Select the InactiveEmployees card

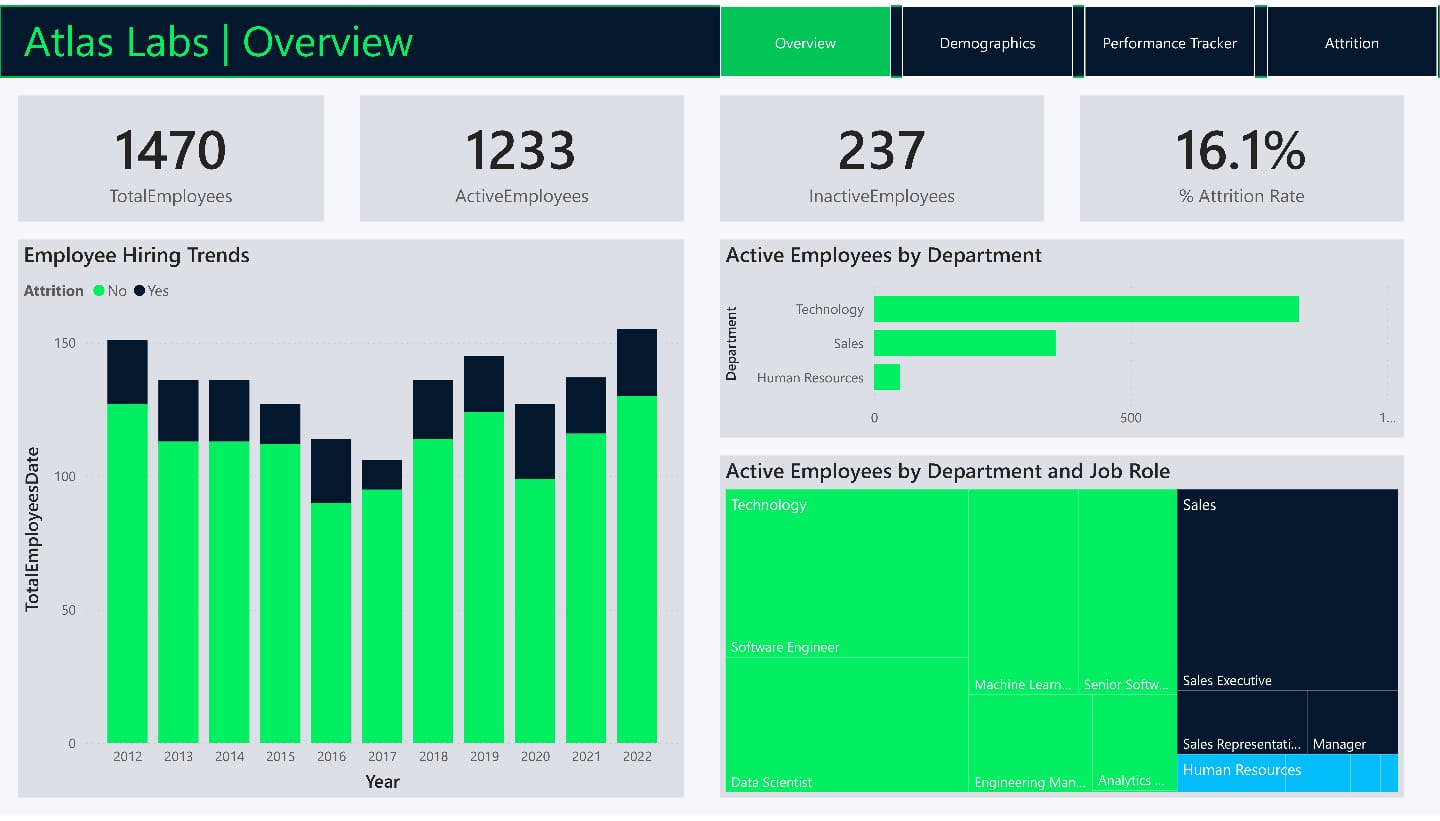point(881,158)
